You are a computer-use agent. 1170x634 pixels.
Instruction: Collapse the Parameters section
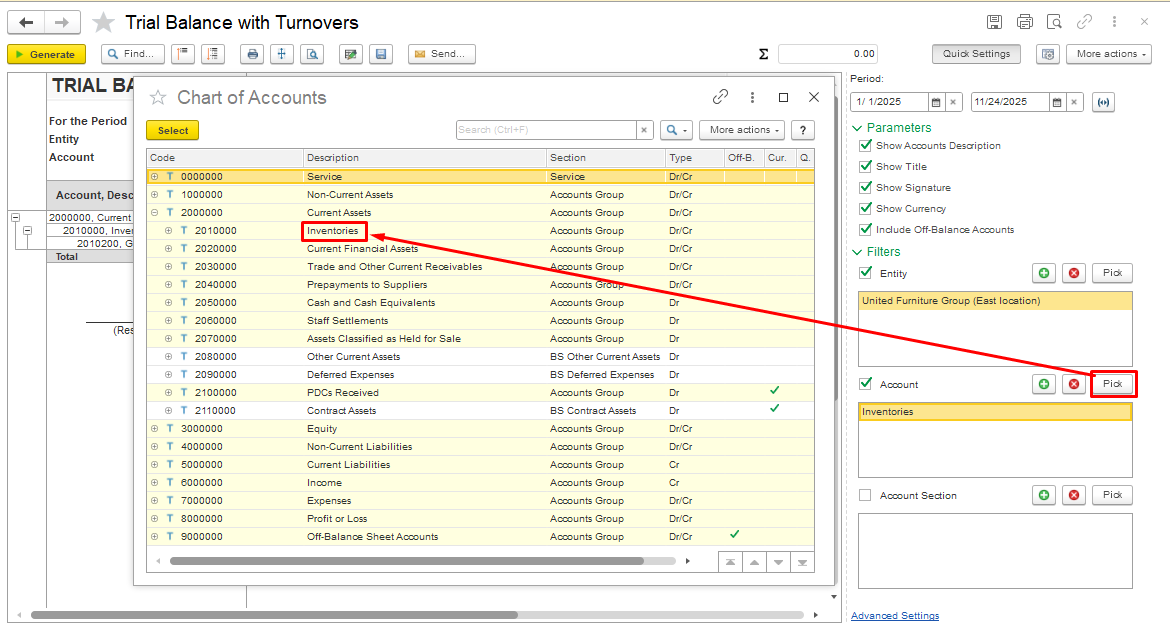pyautogui.click(x=857, y=128)
